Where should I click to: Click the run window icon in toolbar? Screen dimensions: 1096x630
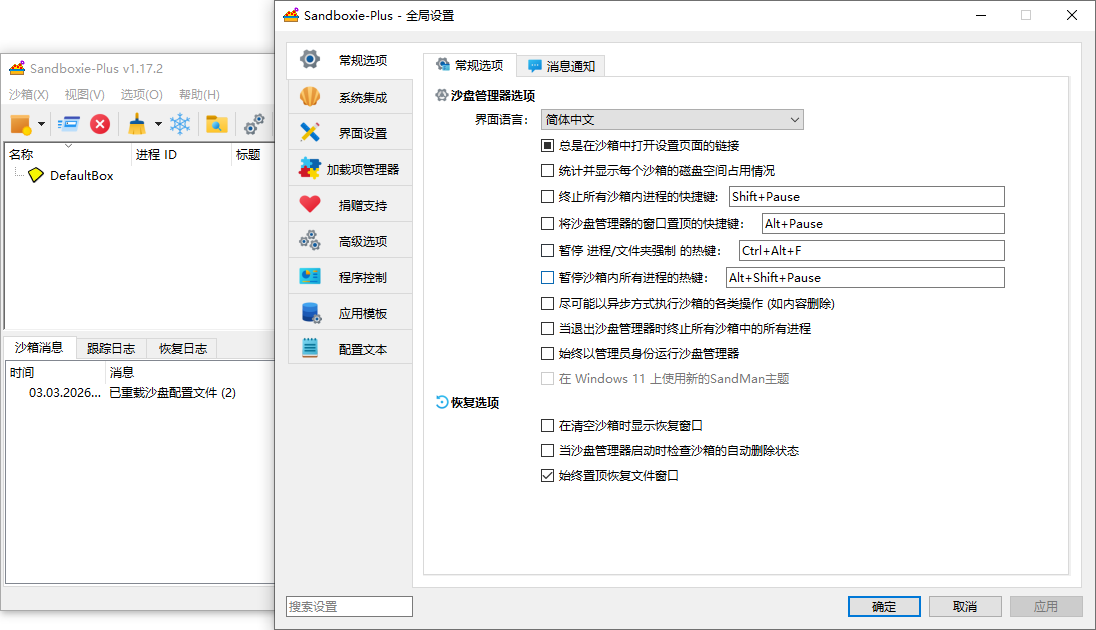68,124
